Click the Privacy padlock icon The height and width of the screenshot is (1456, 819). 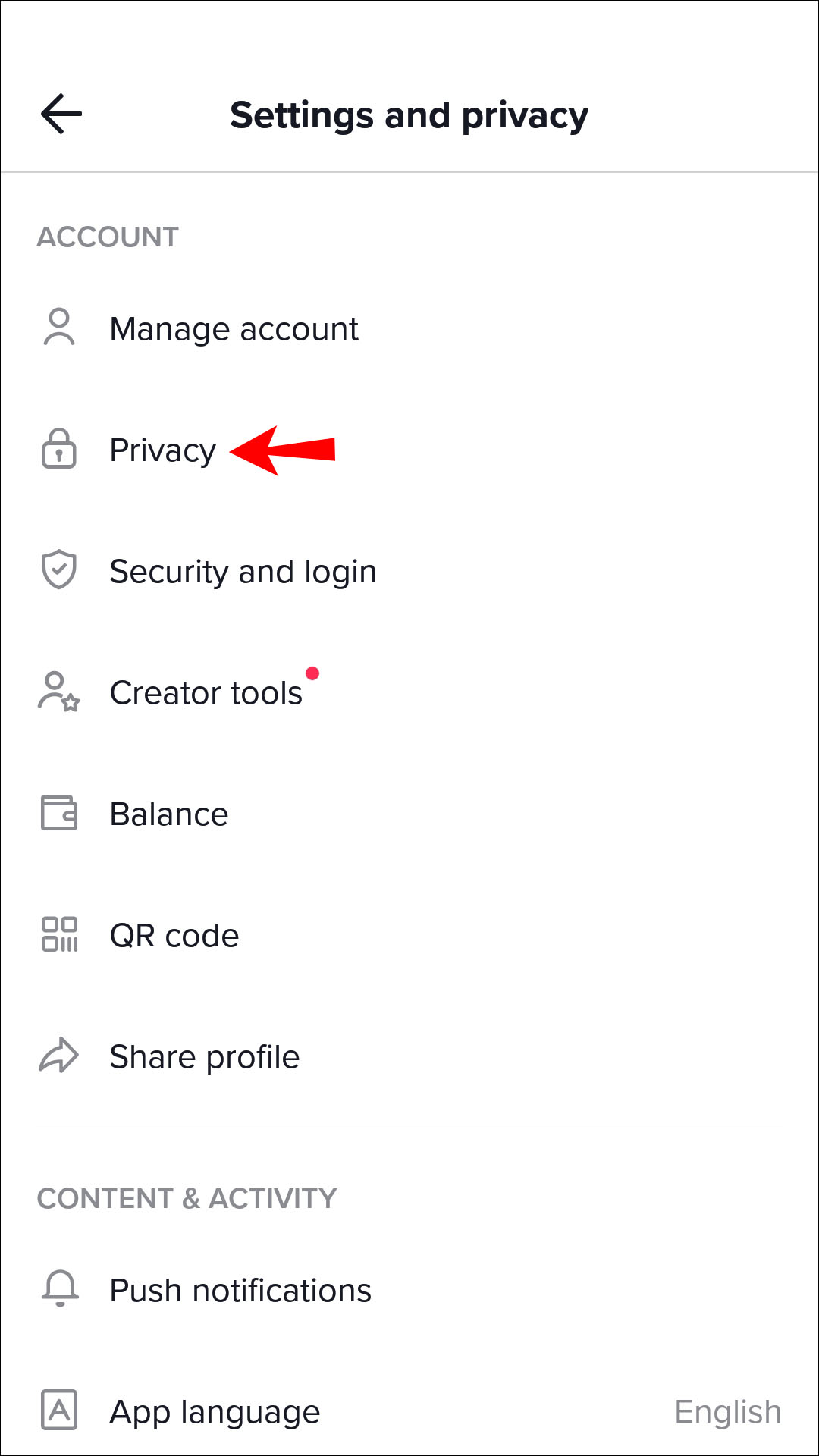coord(59,449)
